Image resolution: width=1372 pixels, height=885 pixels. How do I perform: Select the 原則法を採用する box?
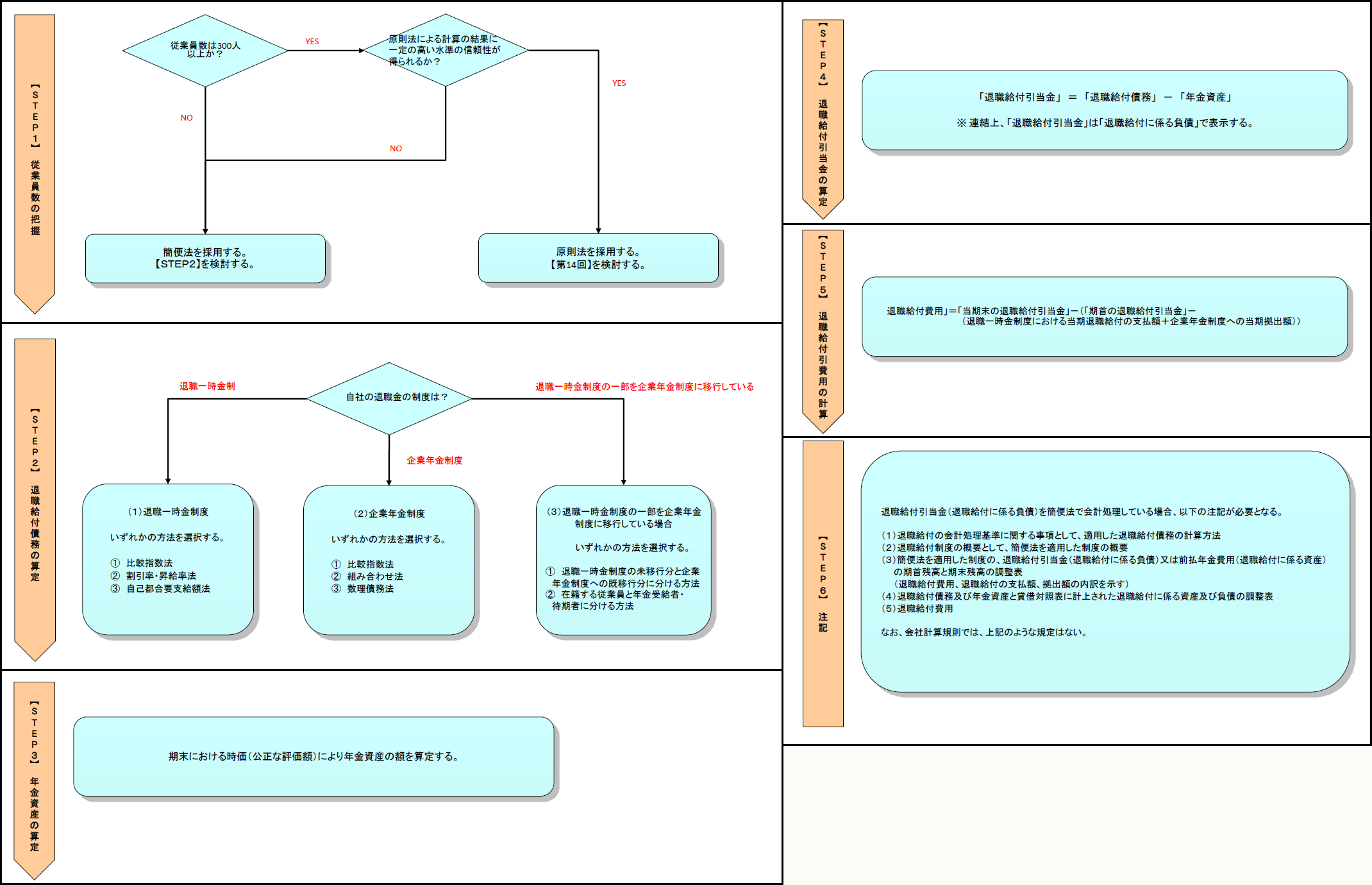tap(598, 258)
